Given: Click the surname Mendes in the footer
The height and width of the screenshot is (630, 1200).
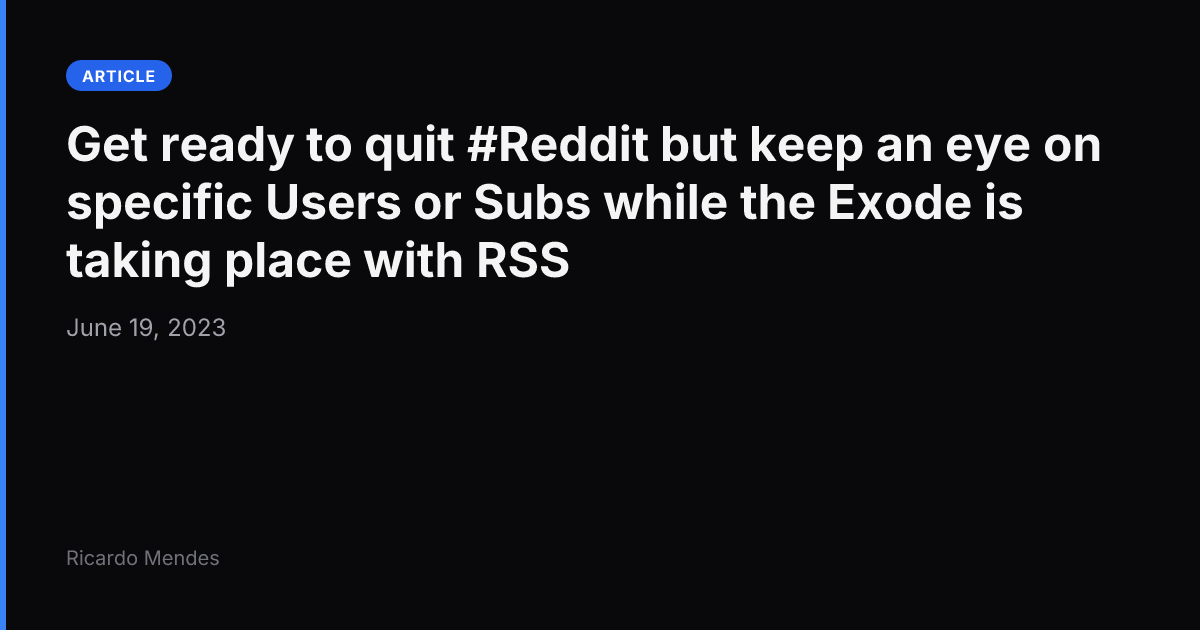Looking at the screenshot, I should click(x=182, y=558).
